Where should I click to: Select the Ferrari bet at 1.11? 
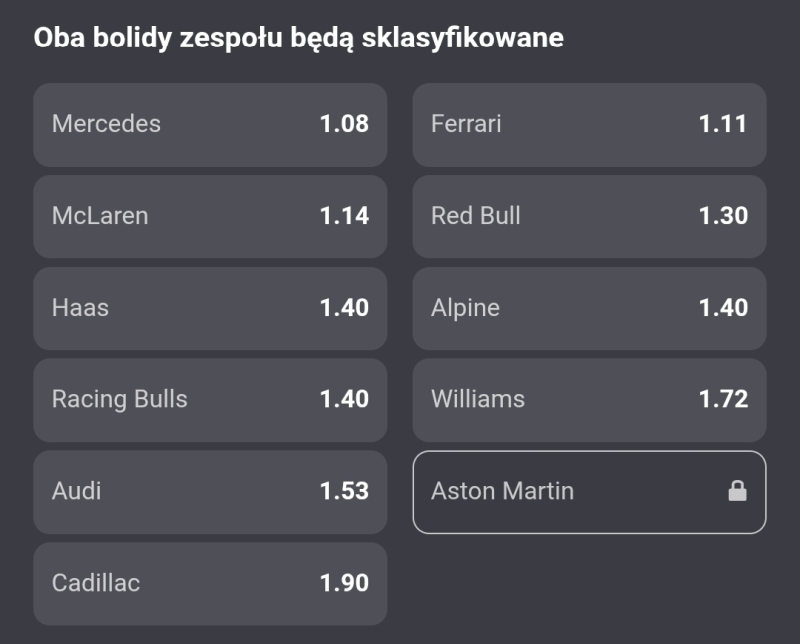click(589, 124)
